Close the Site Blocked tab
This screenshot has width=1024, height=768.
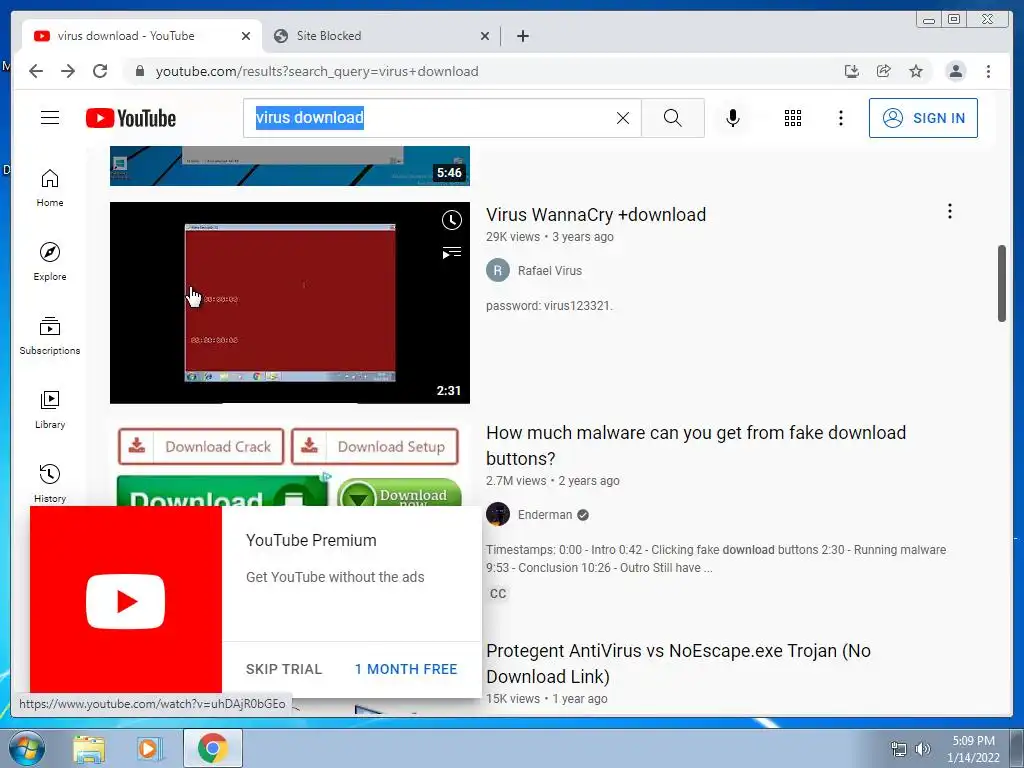click(485, 36)
